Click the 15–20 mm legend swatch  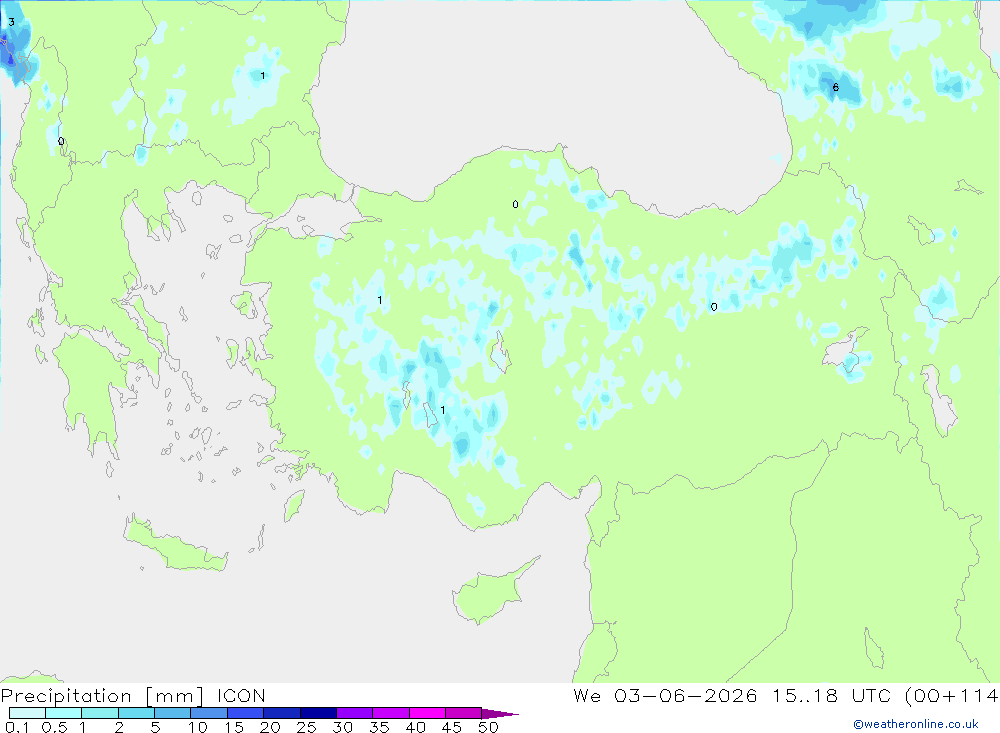(246, 713)
